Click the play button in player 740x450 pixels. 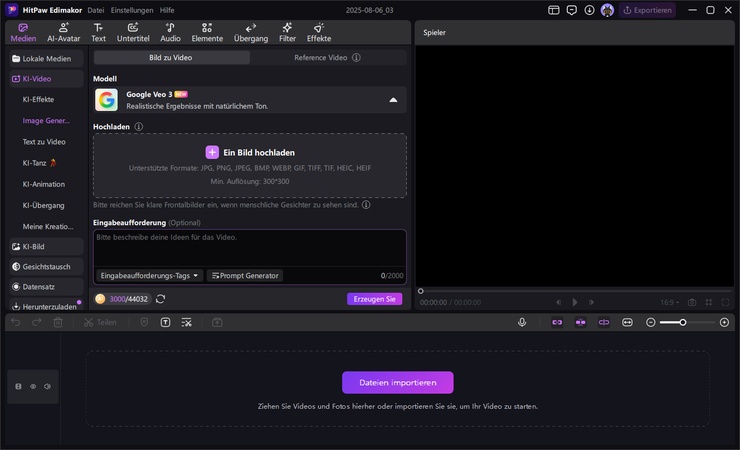pos(575,302)
